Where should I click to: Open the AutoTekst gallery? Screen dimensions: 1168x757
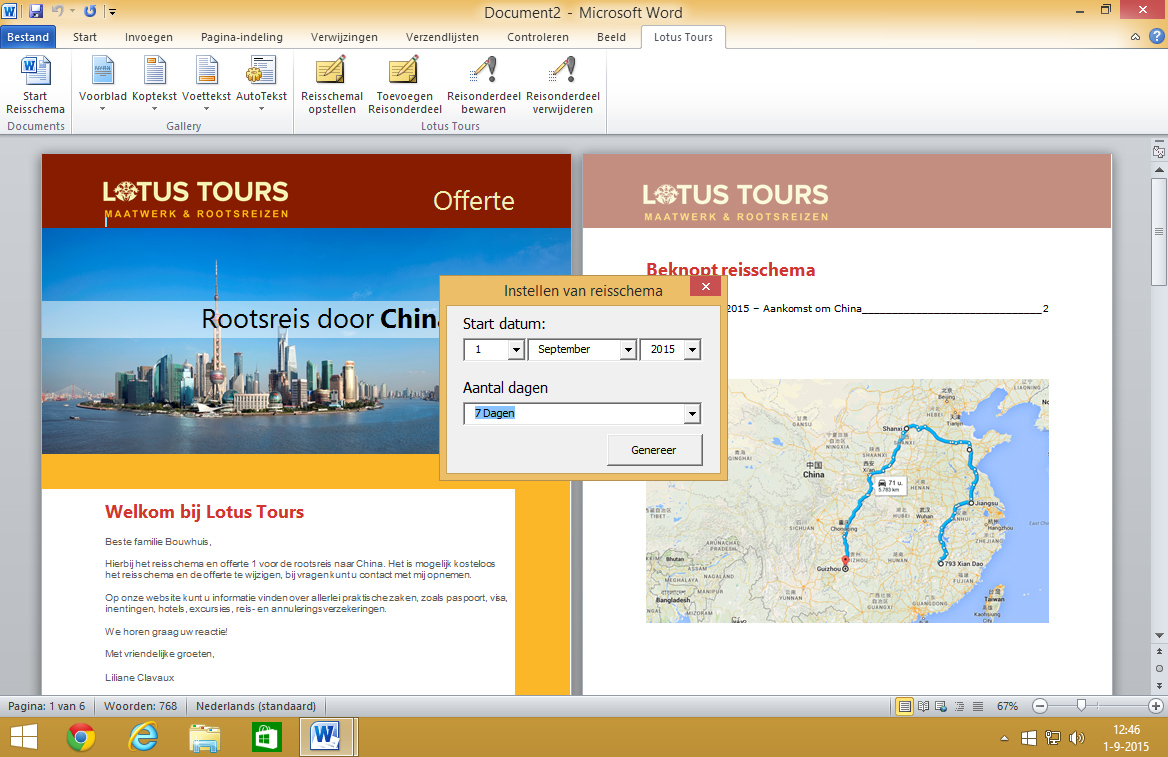pyautogui.click(x=261, y=83)
